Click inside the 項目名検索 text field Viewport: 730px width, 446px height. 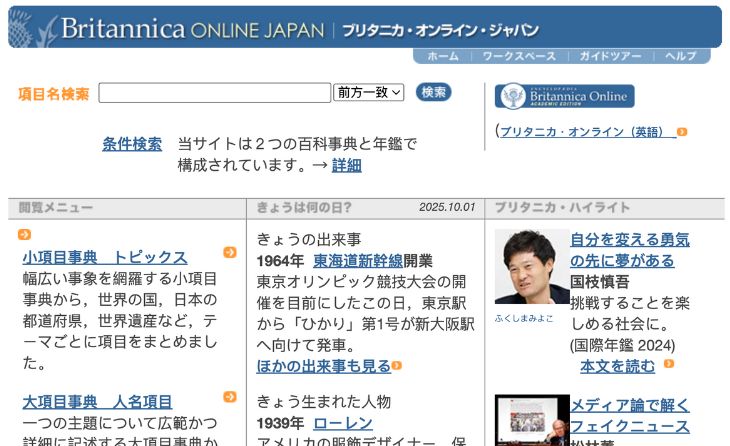pyautogui.click(x=214, y=93)
